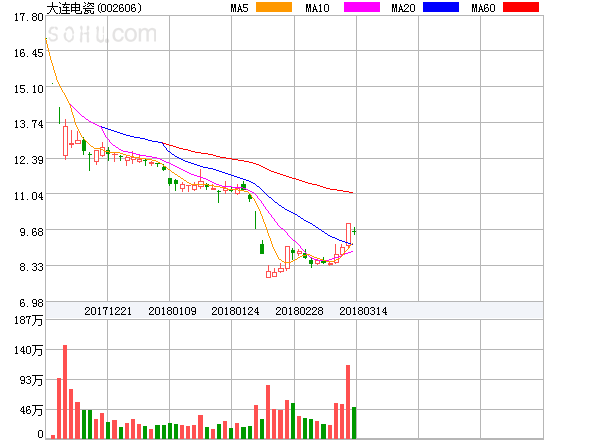600x440 pixels.
Task: Click the stock title 大连电瓷(002606)
Action: point(94,8)
